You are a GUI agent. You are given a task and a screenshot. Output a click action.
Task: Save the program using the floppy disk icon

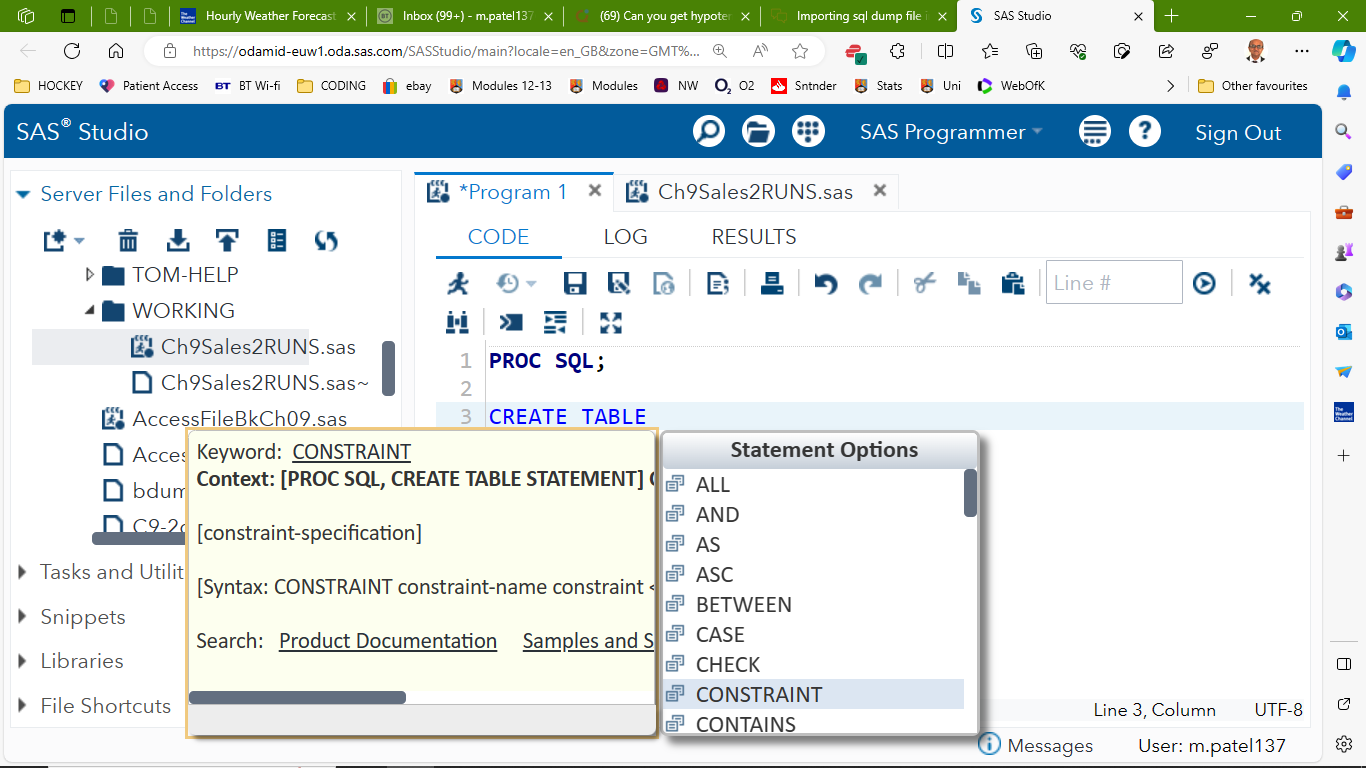(x=575, y=283)
